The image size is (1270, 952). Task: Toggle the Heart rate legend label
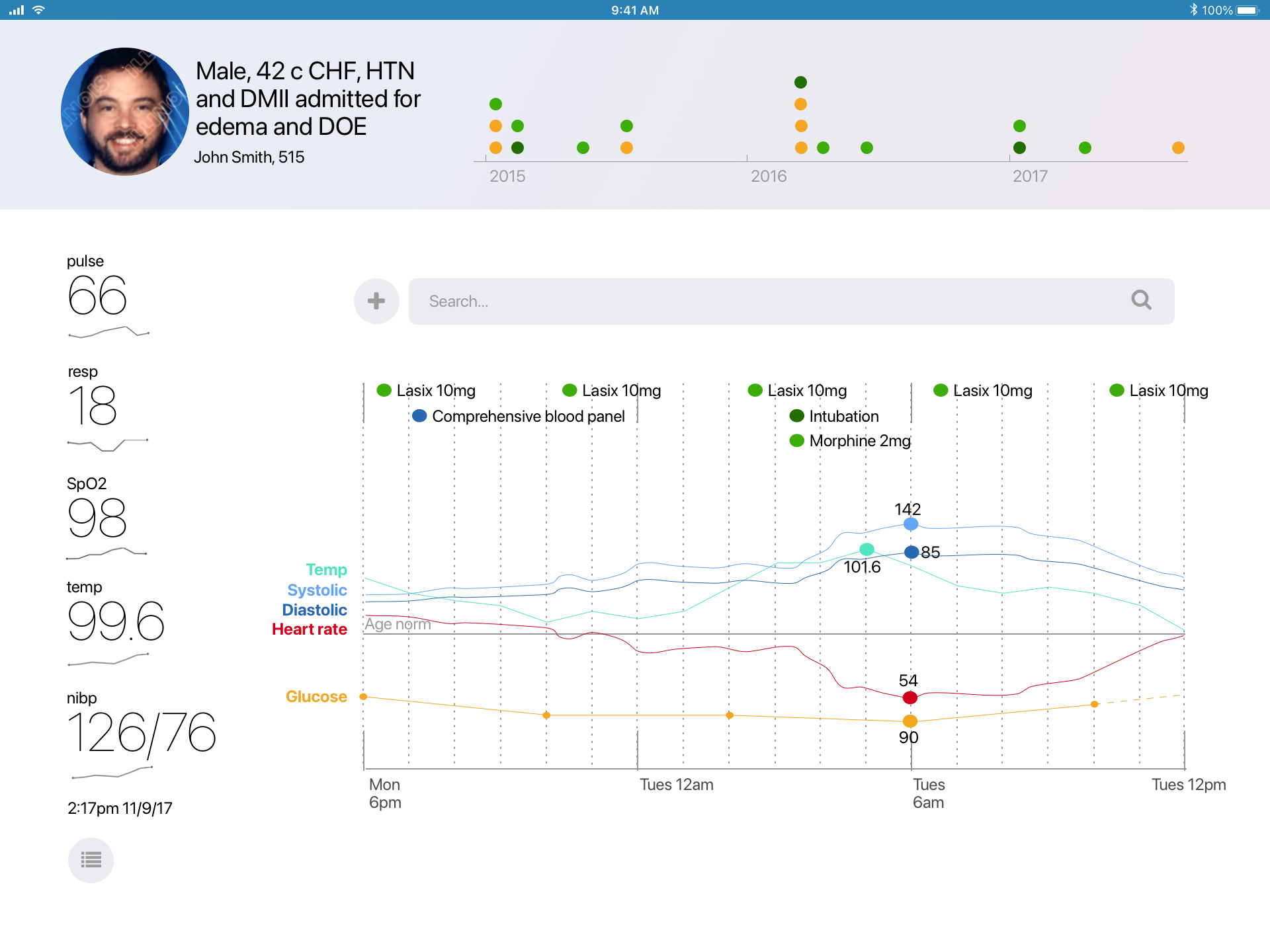click(310, 629)
